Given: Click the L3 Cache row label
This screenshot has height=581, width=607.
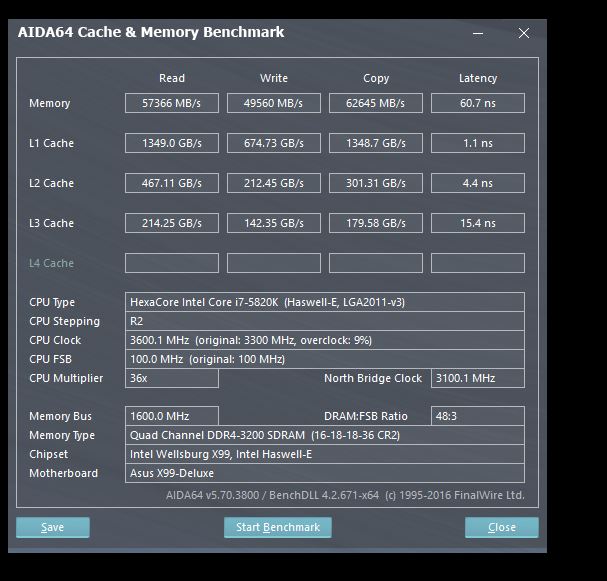Looking at the screenshot, I should [x=51, y=223].
